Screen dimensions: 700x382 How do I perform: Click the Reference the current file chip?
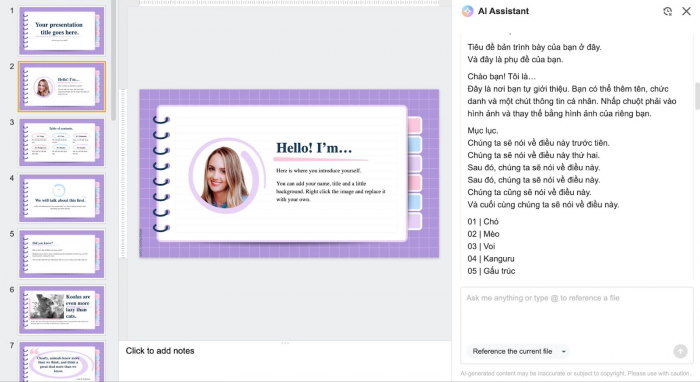(x=512, y=352)
